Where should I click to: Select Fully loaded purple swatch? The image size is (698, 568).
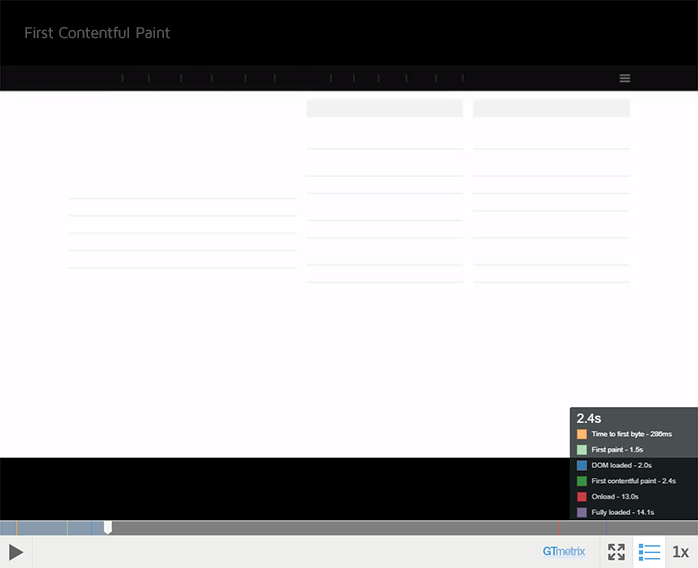pos(582,512)
